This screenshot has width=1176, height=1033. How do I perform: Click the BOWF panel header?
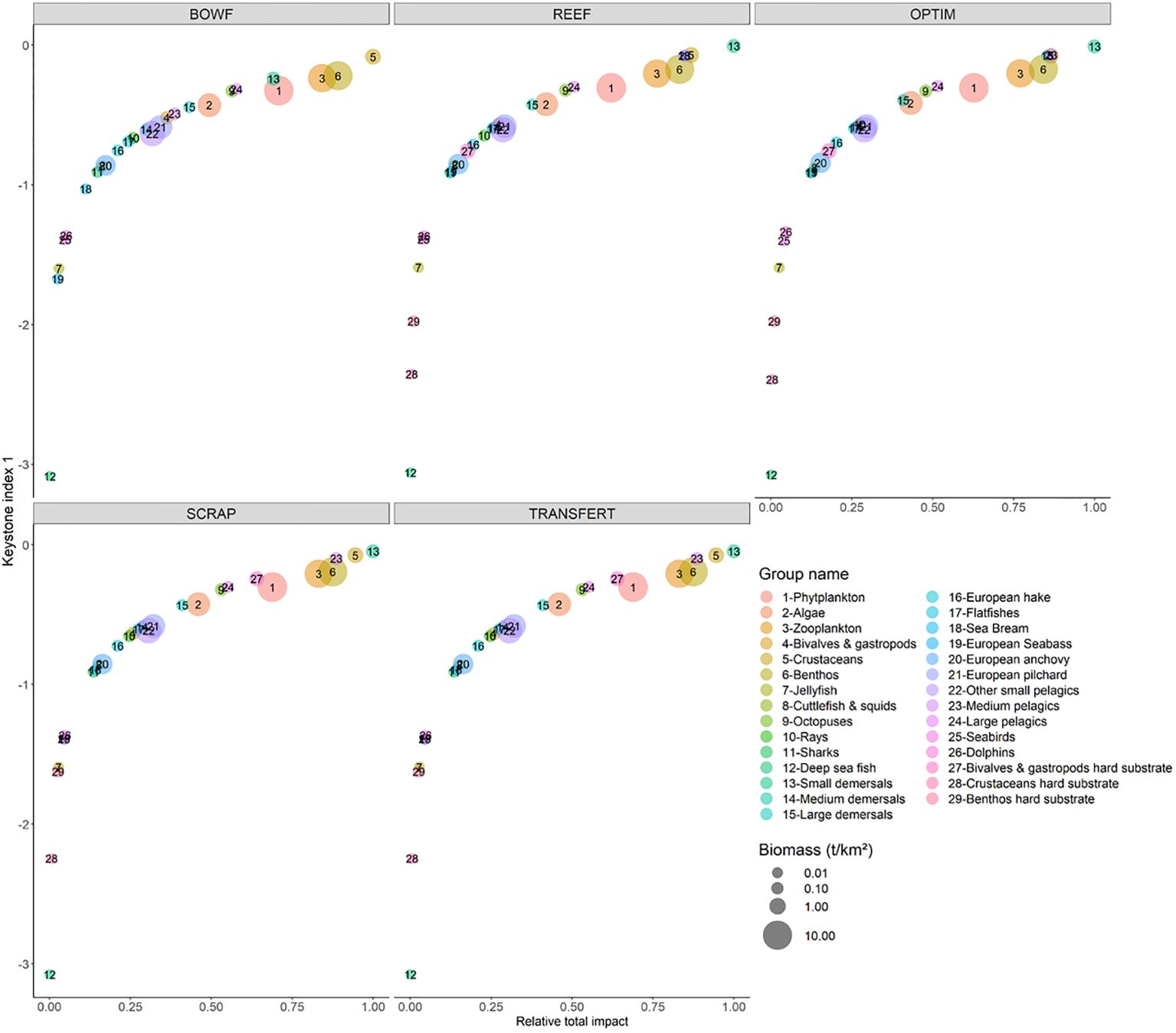click(211, 14)
